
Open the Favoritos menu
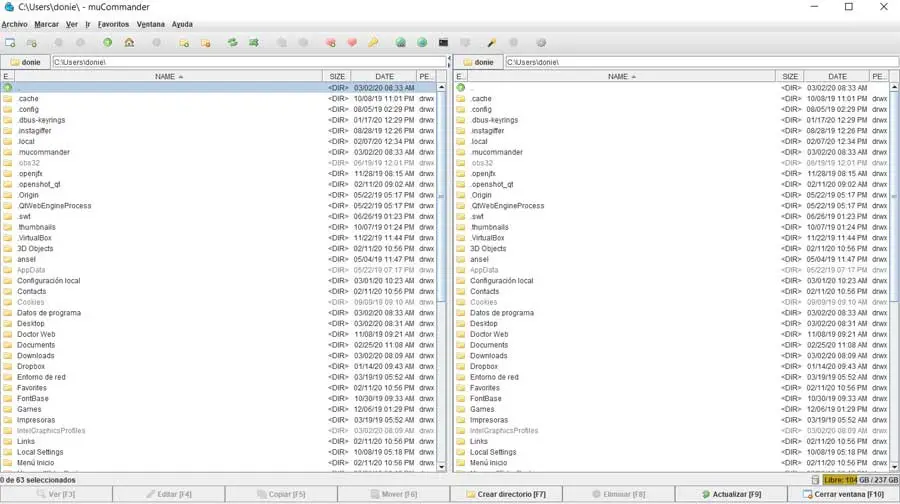coord(113,24)
